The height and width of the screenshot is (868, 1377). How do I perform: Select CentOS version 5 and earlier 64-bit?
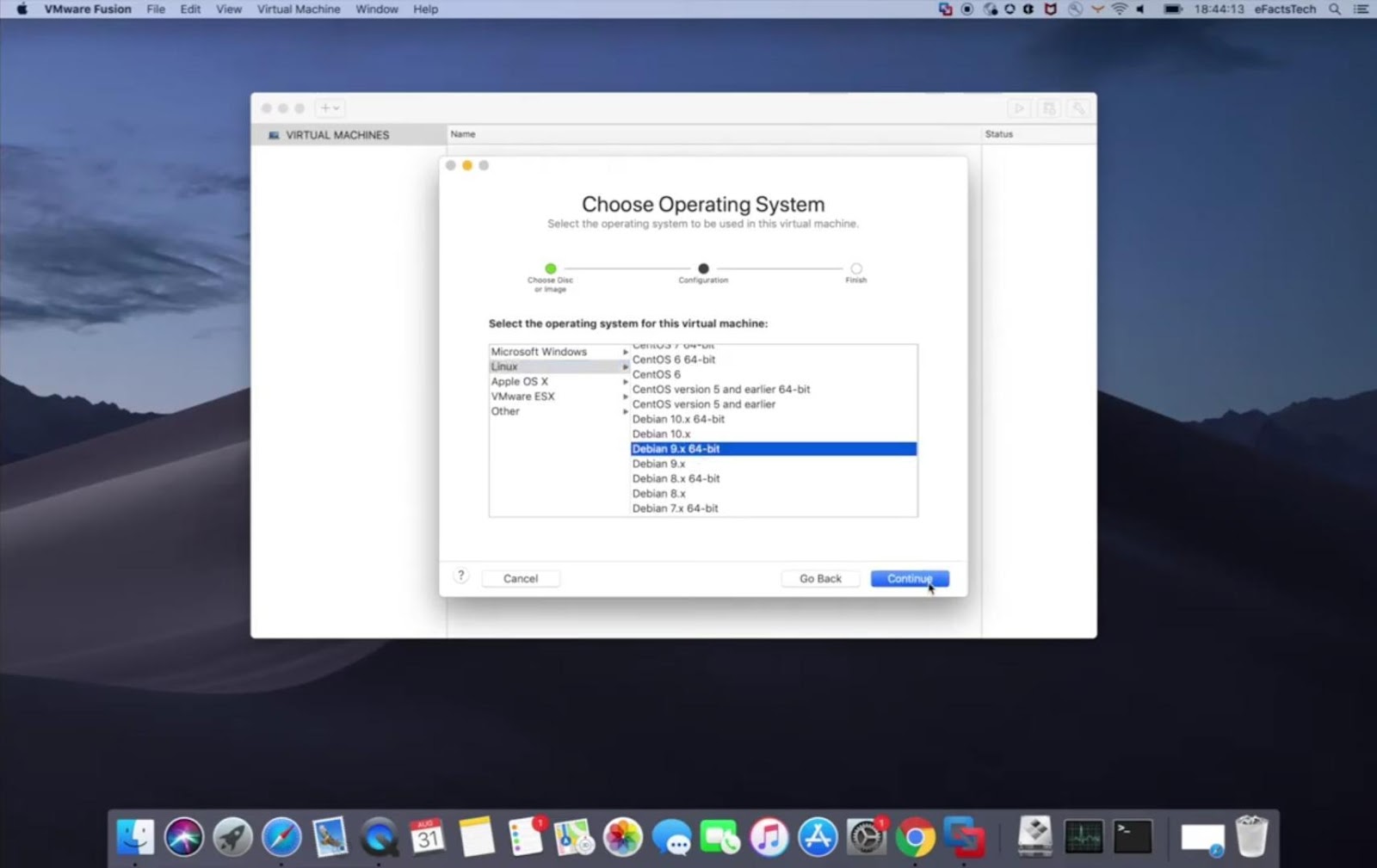pyautogui.click(x=774, y=390)
